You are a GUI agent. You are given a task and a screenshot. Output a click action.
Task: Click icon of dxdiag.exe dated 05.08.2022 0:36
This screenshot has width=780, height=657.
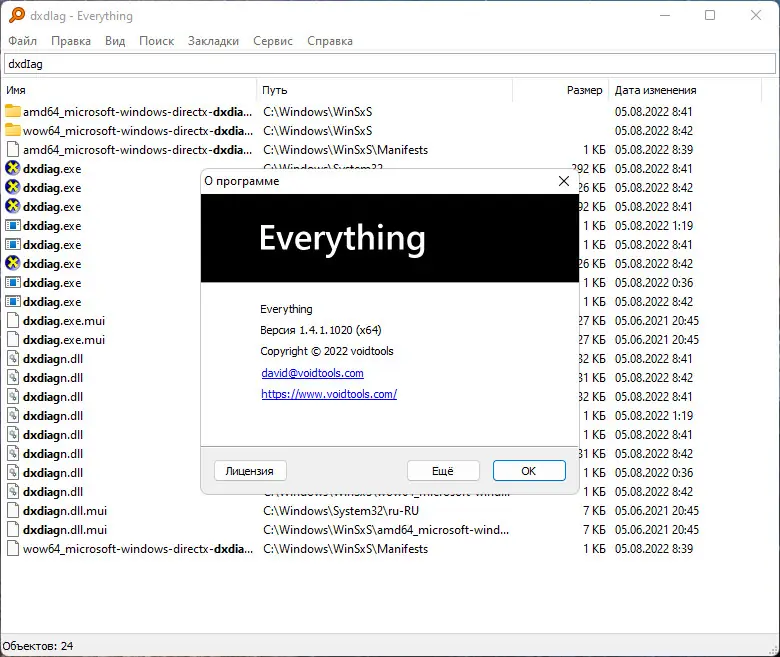pos(13,282)
